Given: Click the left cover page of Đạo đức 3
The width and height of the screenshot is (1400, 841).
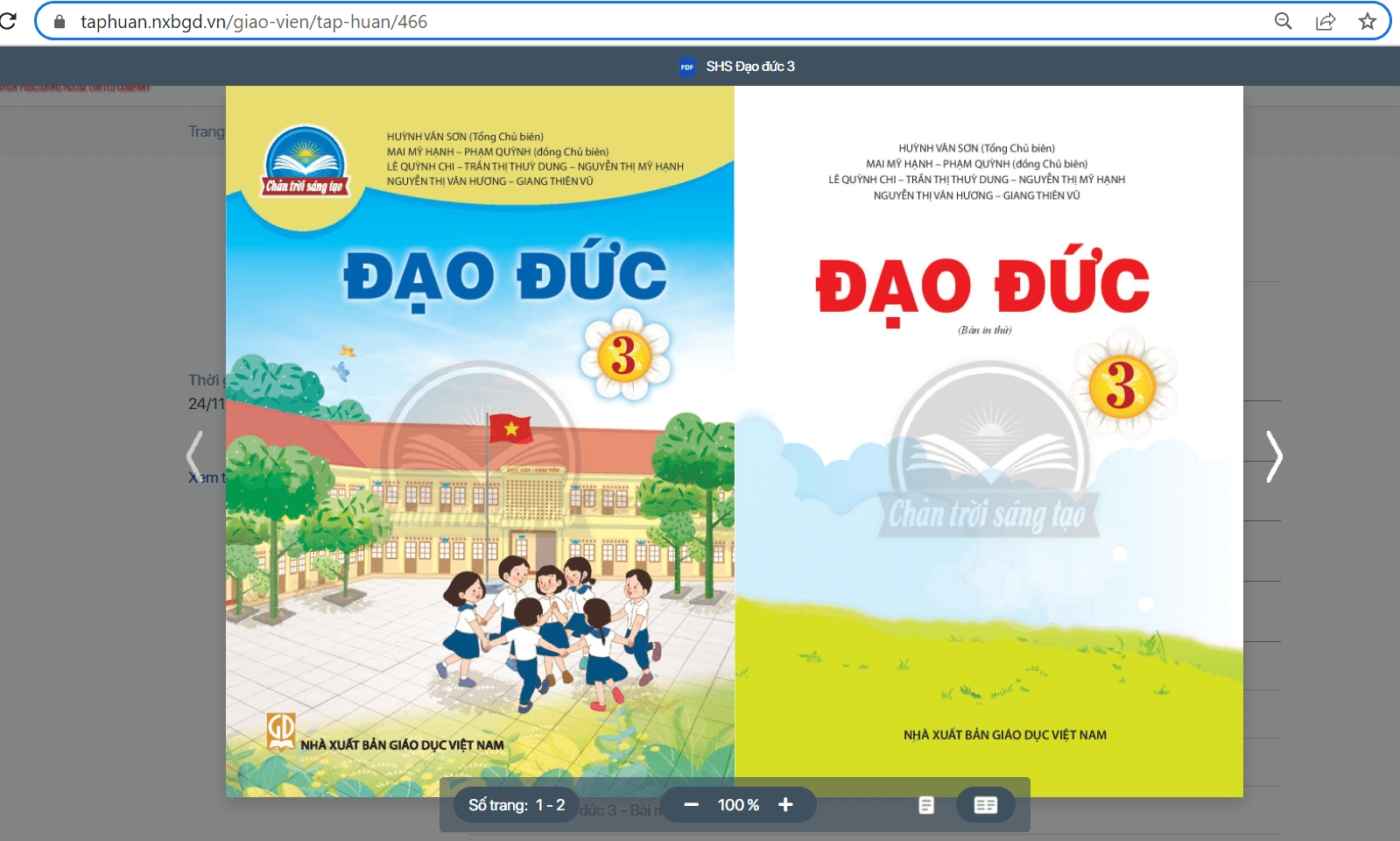Looking at the screenshot, I should (x=480, y=441).
